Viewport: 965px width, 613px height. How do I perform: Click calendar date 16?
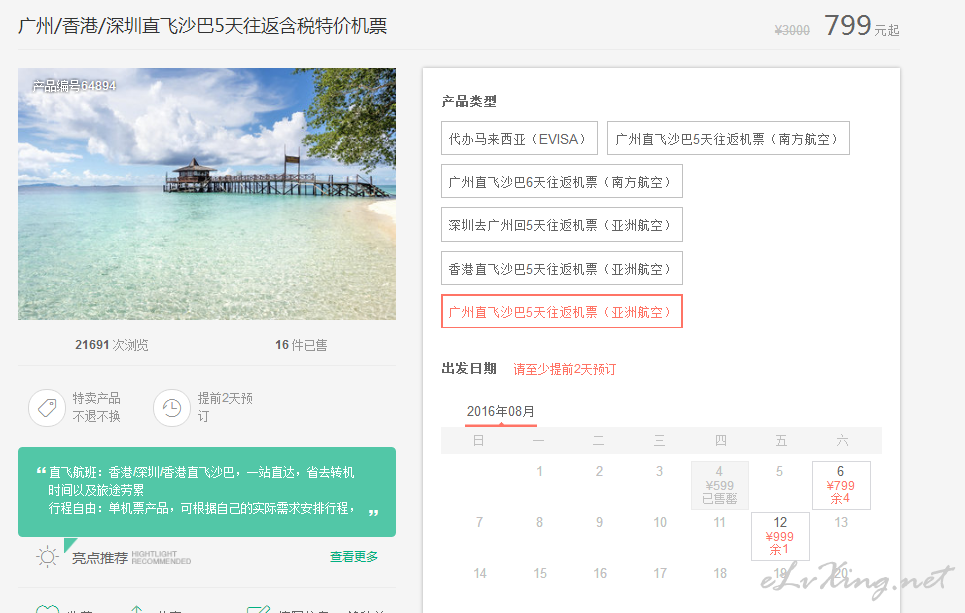point(600,574)
